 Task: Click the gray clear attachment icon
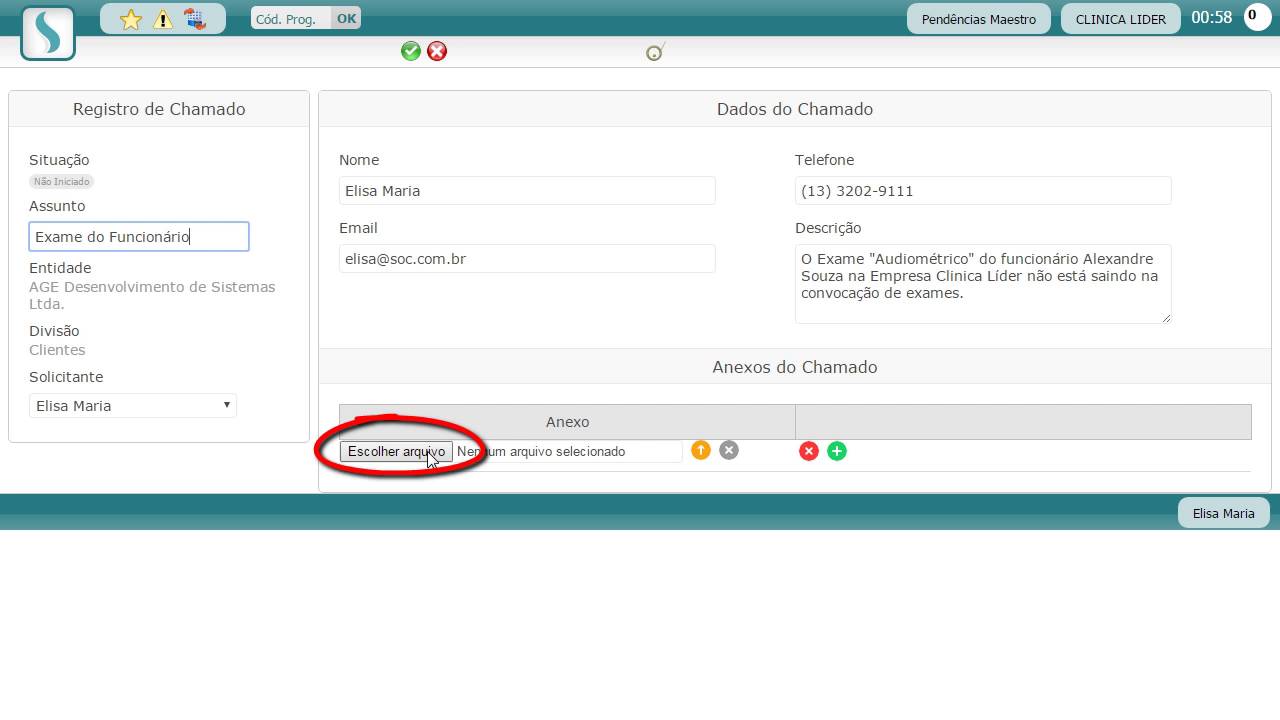(729, 450)
